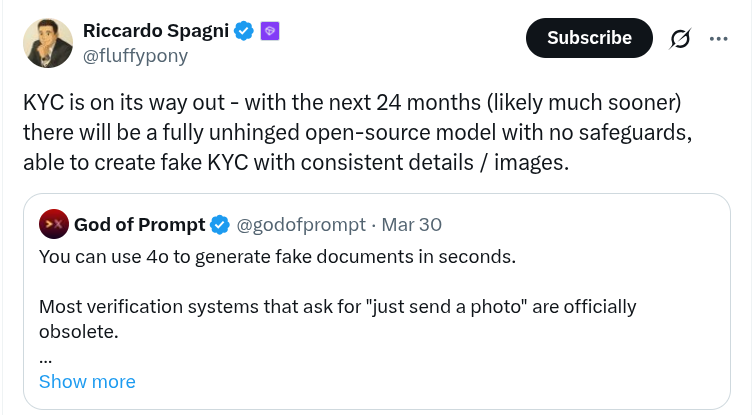Click the quoted tweet ellipsis truncation mark
This screenshot has width=752, height=415.
(x=45, y=359)
